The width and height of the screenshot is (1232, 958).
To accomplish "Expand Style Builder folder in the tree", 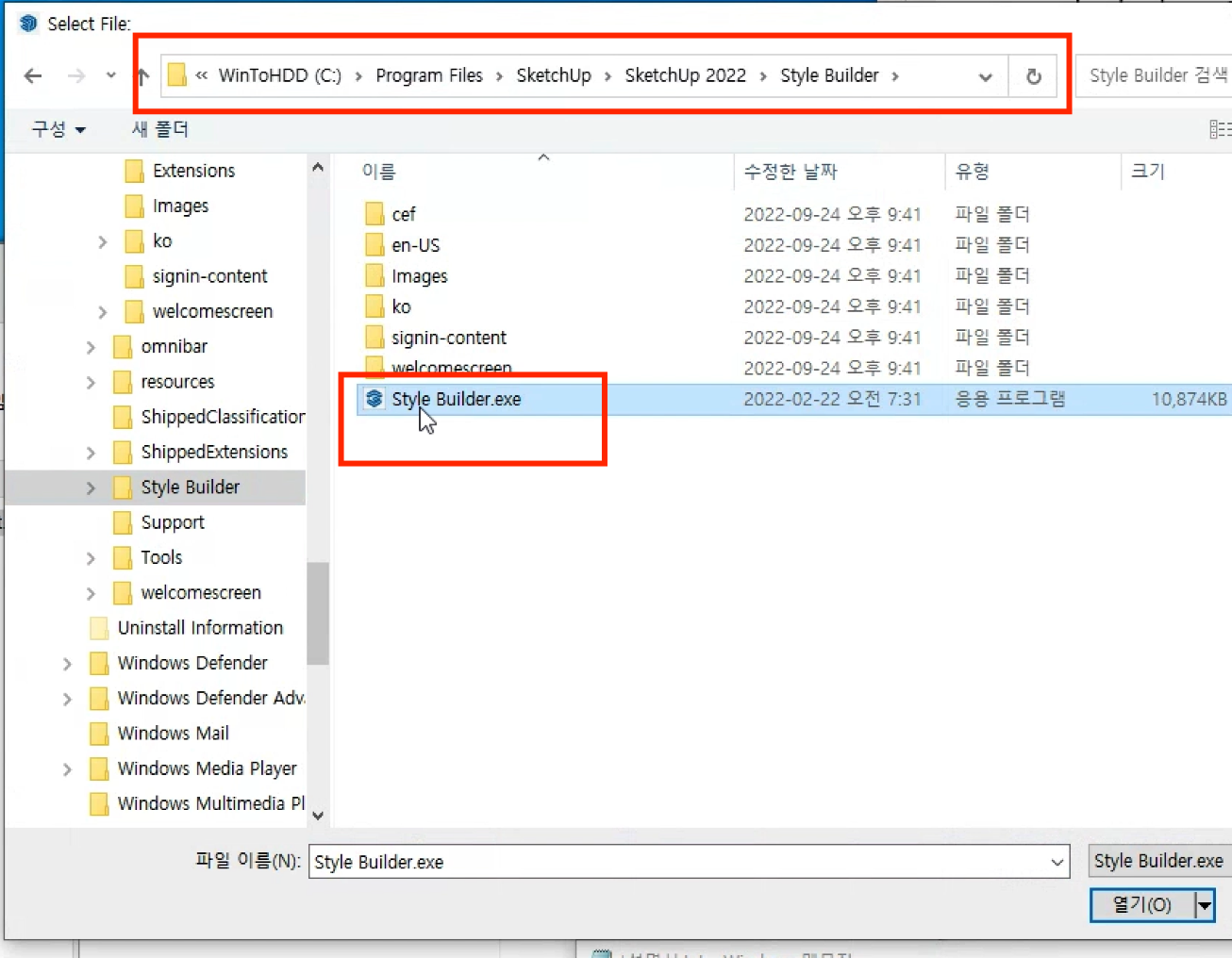I will coord(91,487).
